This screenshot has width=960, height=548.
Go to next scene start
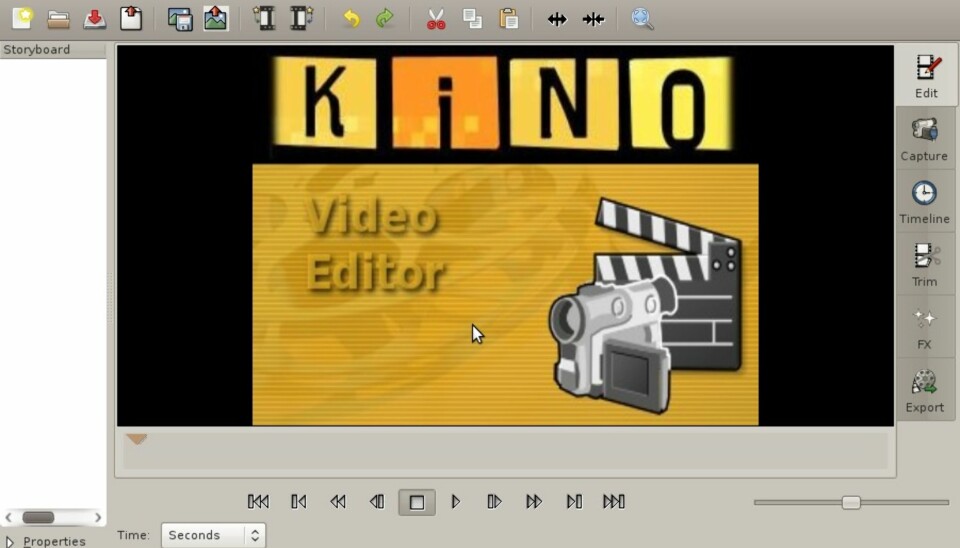click(x=574, y=502)
